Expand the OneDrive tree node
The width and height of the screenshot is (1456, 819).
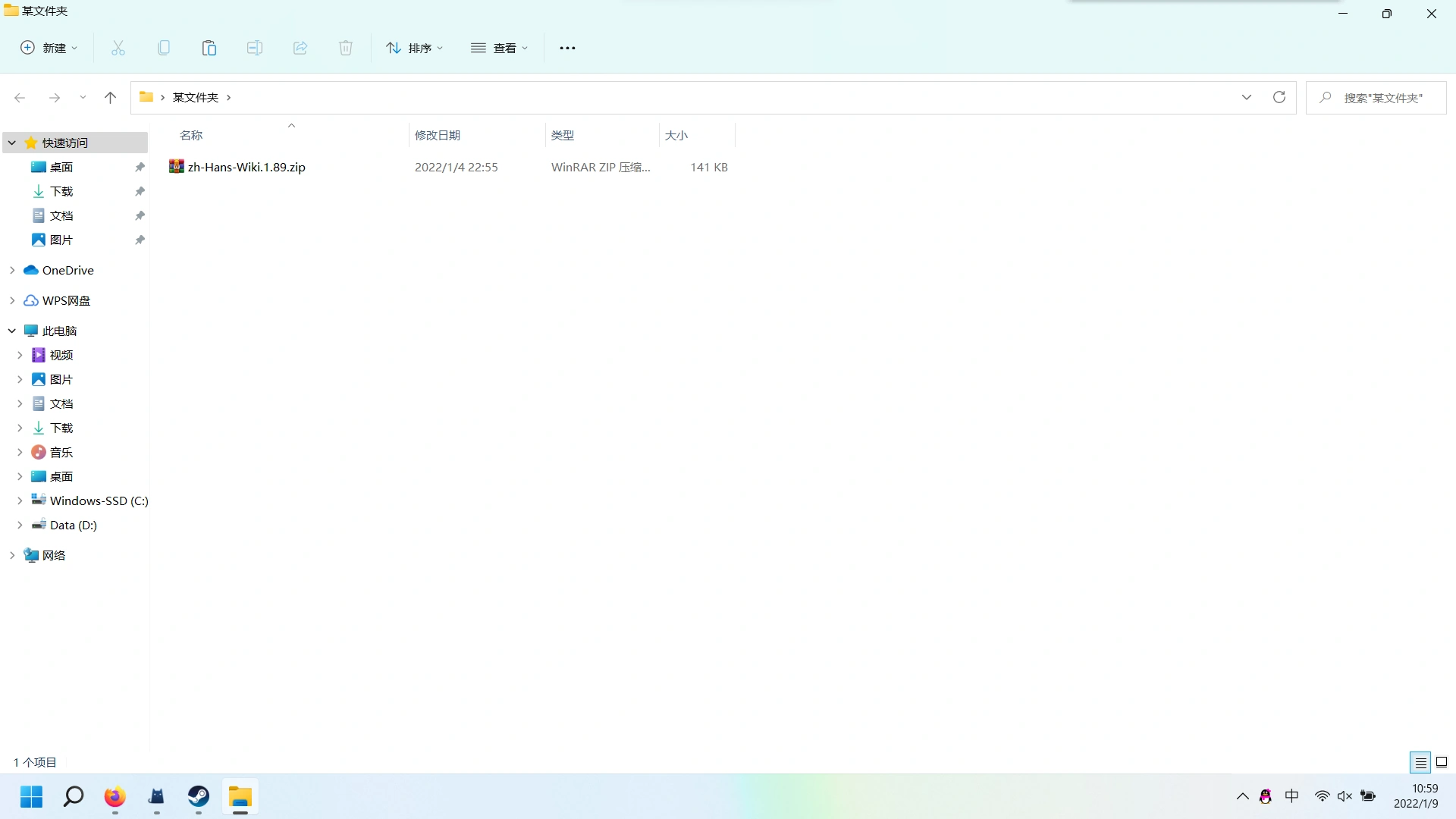12,270
